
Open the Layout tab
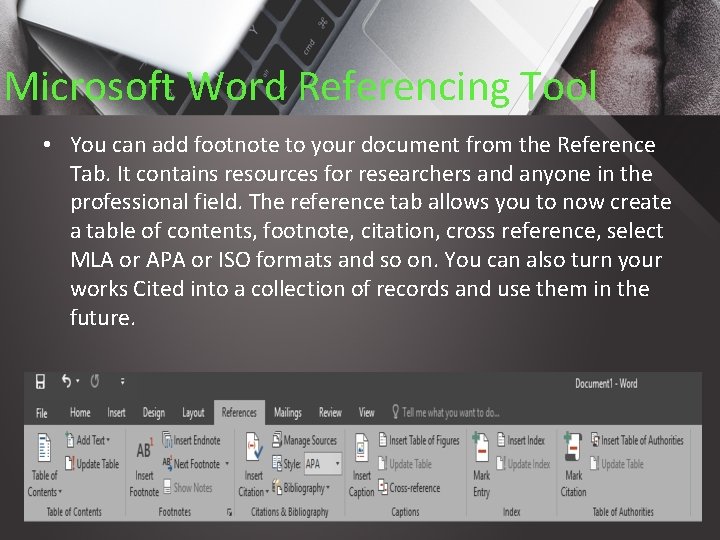tap(193, 413)
